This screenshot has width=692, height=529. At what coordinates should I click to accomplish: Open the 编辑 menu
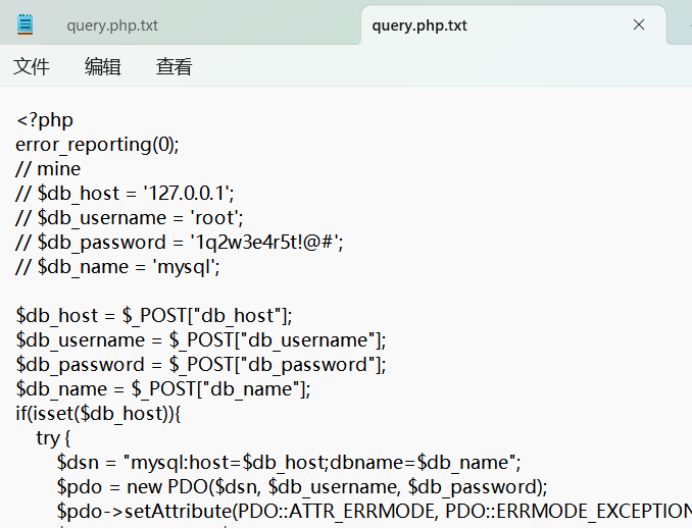103,67
